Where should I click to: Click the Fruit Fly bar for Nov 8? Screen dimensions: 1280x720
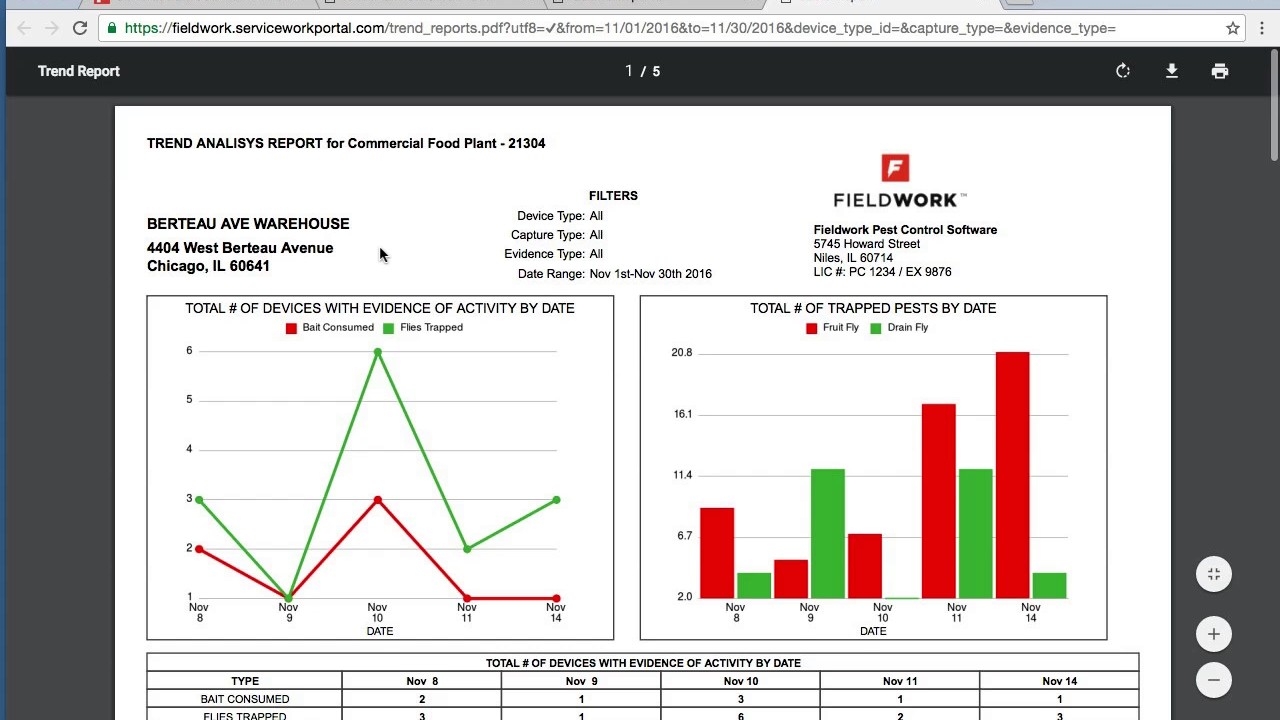[x=717, y=553]
